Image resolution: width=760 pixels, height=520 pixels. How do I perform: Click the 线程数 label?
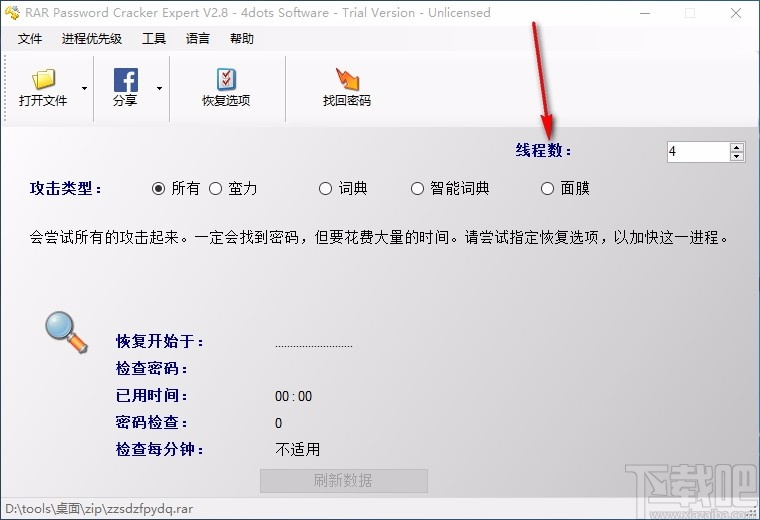pyautogui.click(x=543, y=151)
